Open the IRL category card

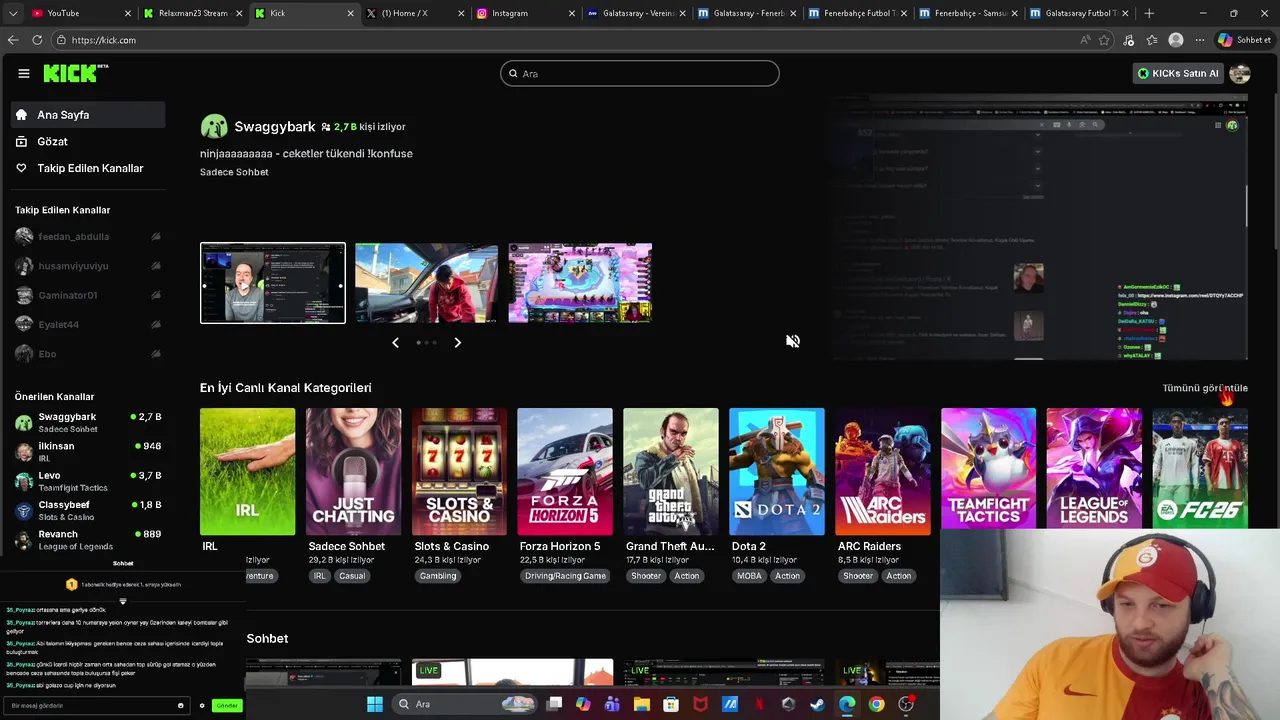(247, 471)
